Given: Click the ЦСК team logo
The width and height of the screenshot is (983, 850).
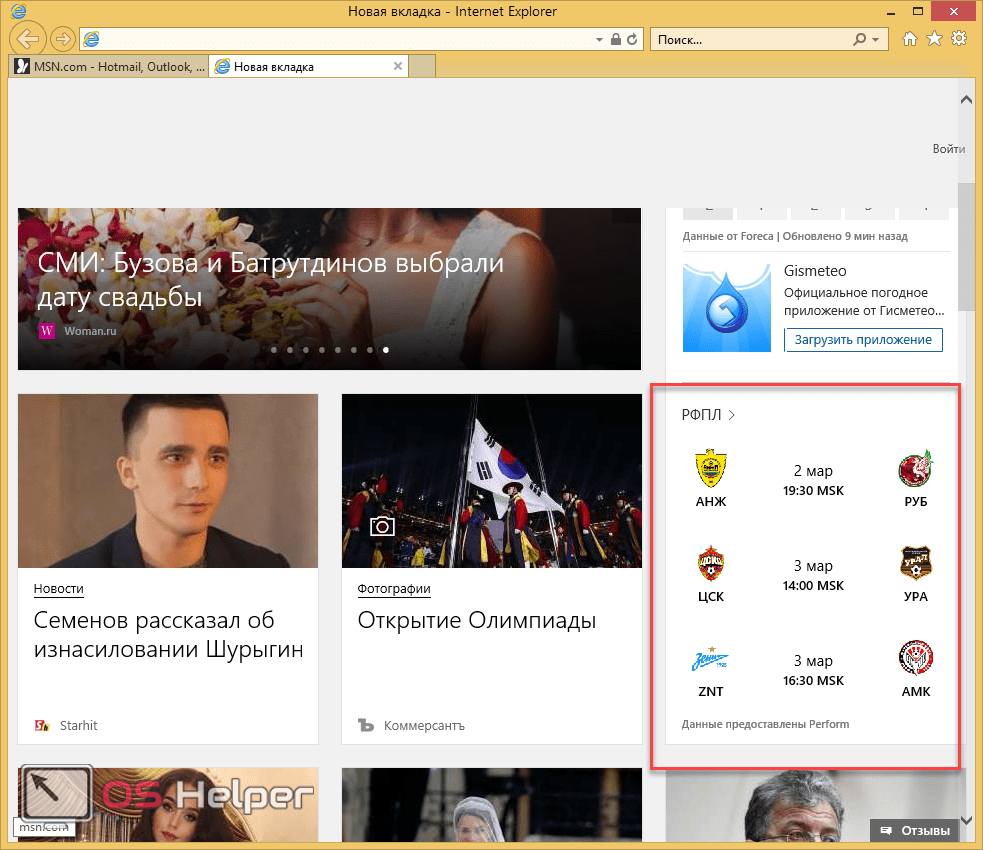Looking at the screenshot, I should click(x=710, y=565).
